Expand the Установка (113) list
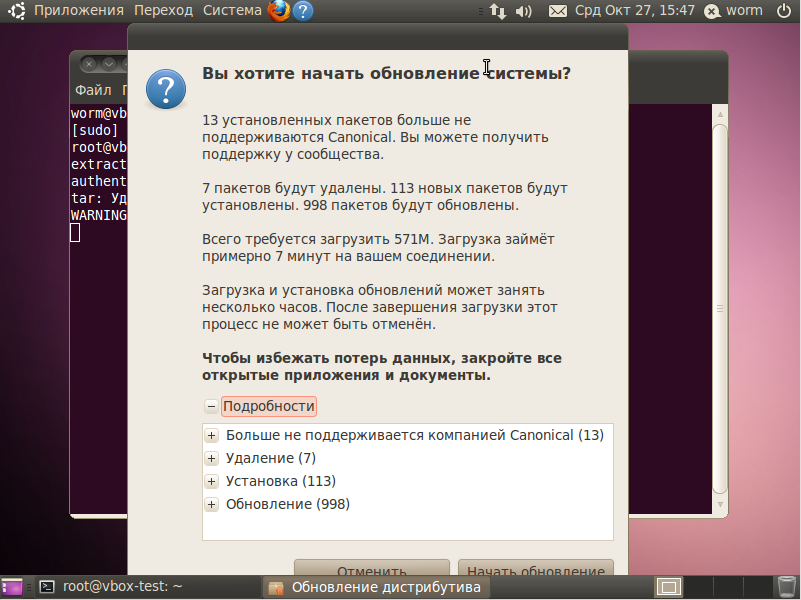801x600 pixels. tap(211, 482)
